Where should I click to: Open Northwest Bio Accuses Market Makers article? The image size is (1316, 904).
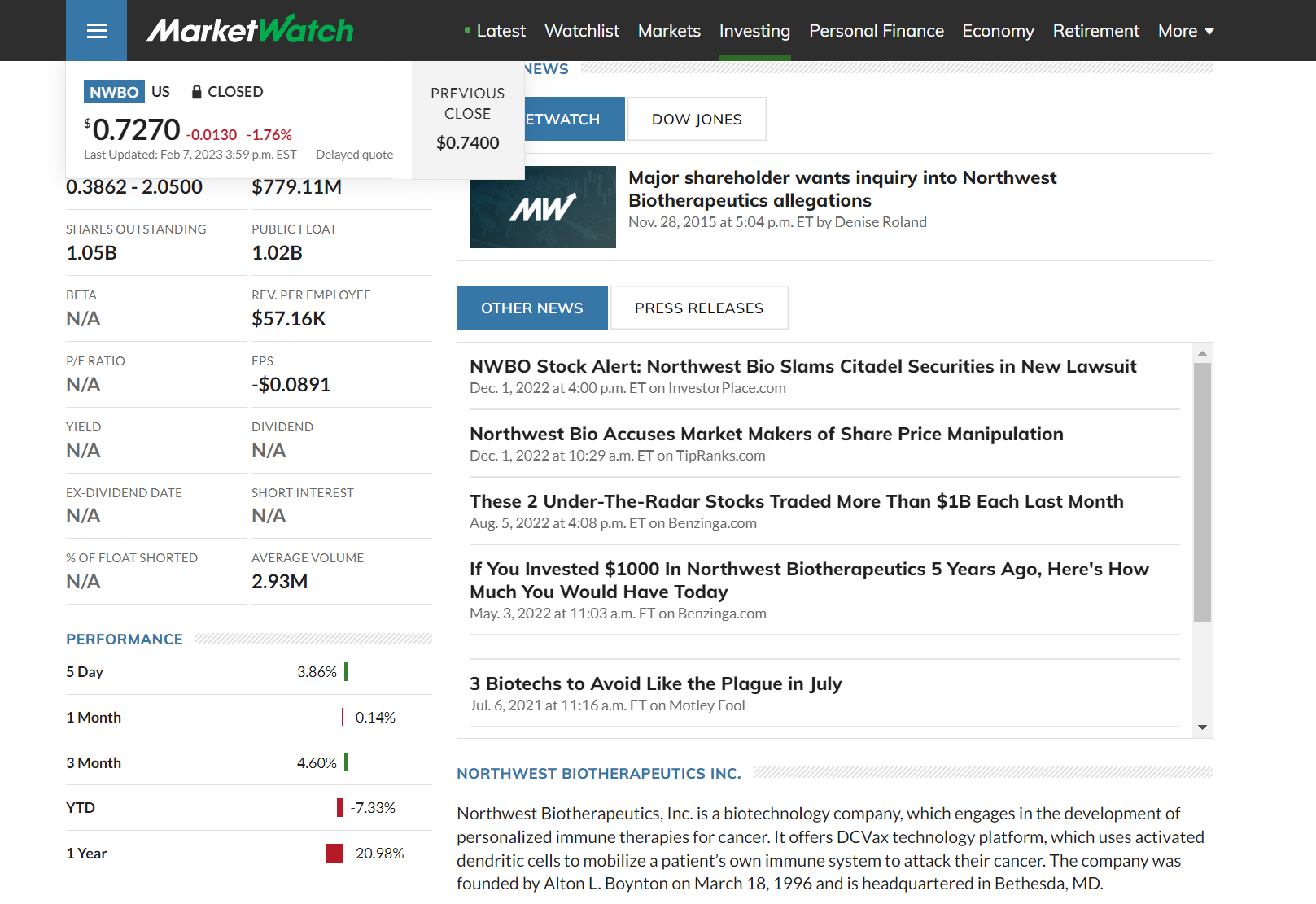click(767, 434)
